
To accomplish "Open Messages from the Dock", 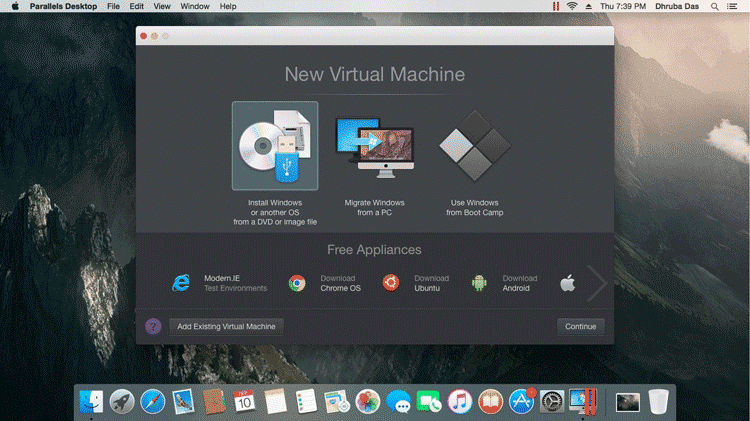I will coord(398,401).
